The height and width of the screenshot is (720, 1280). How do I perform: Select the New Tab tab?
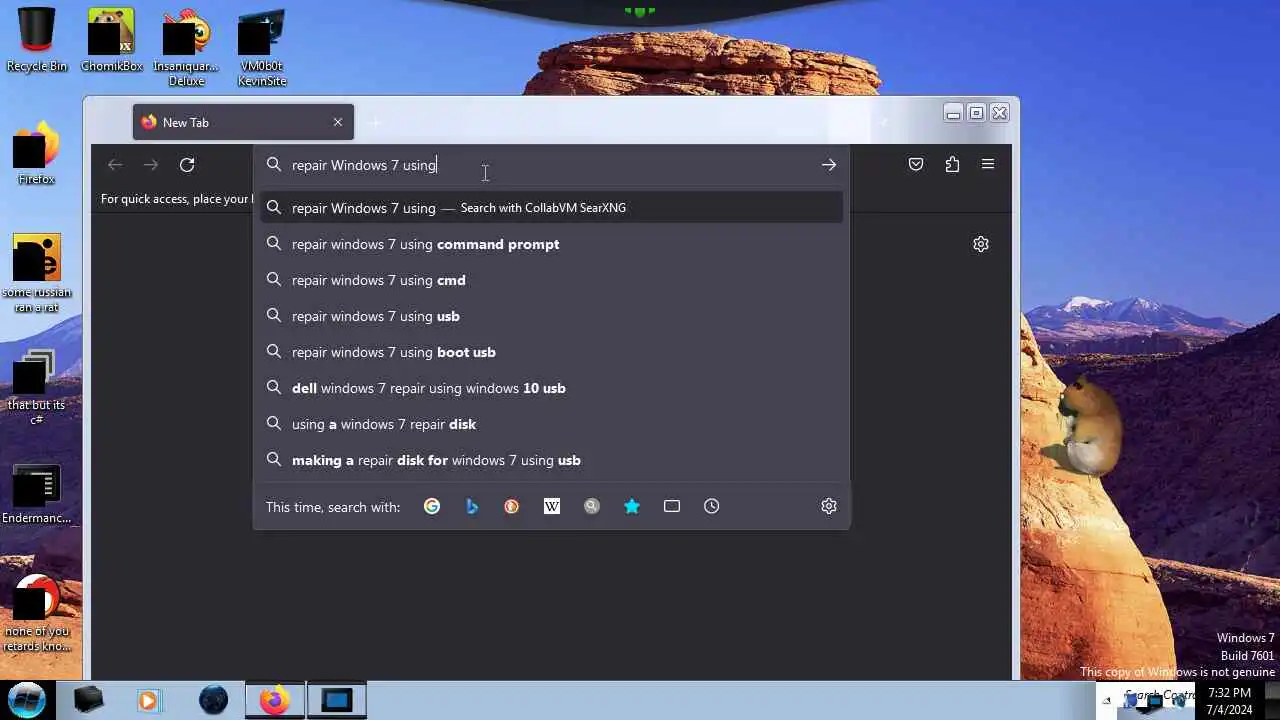[x=243, y=122]
